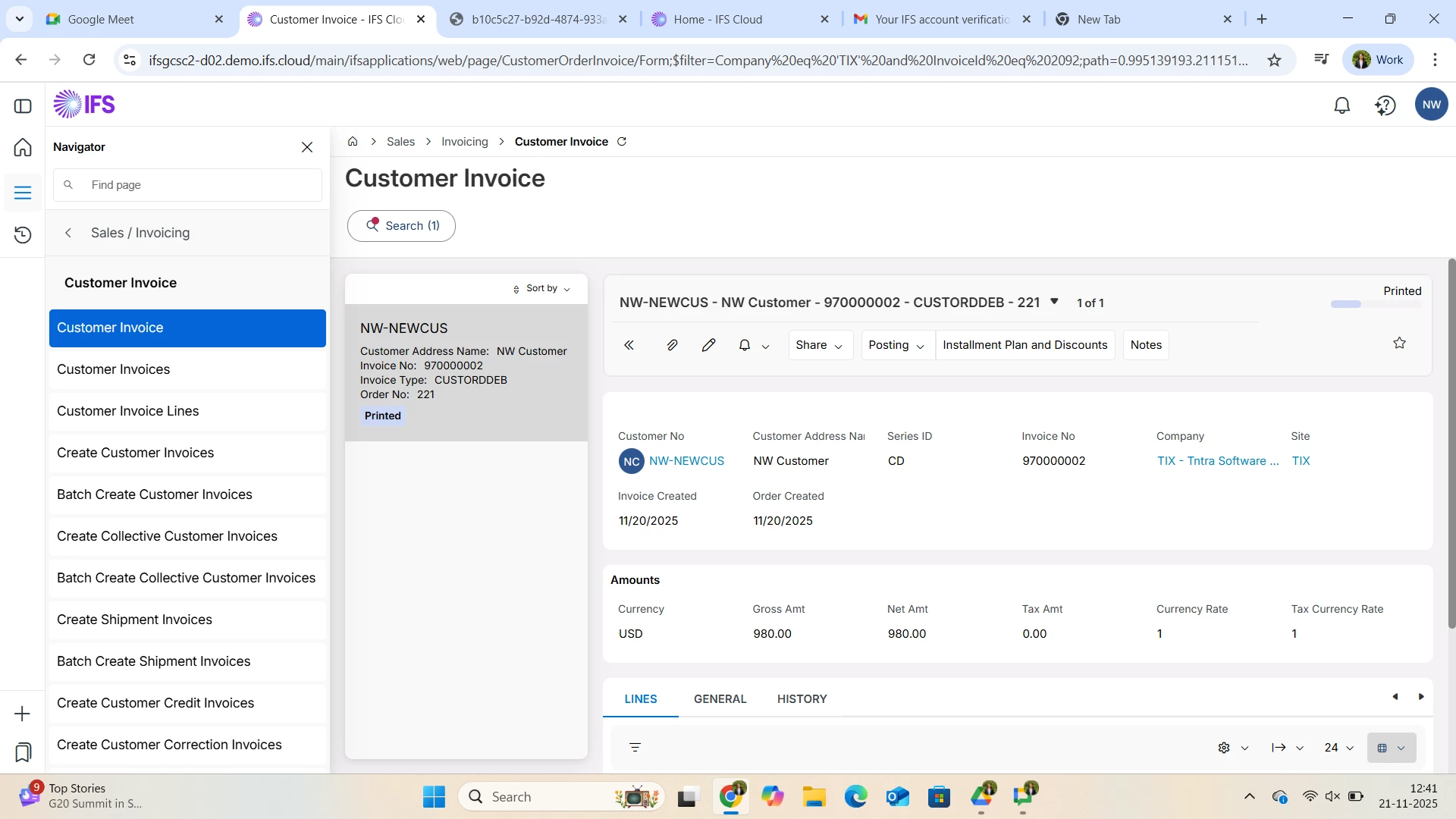Click the attachments paperclip icon

pyautogui.click(x=672, y=345)
